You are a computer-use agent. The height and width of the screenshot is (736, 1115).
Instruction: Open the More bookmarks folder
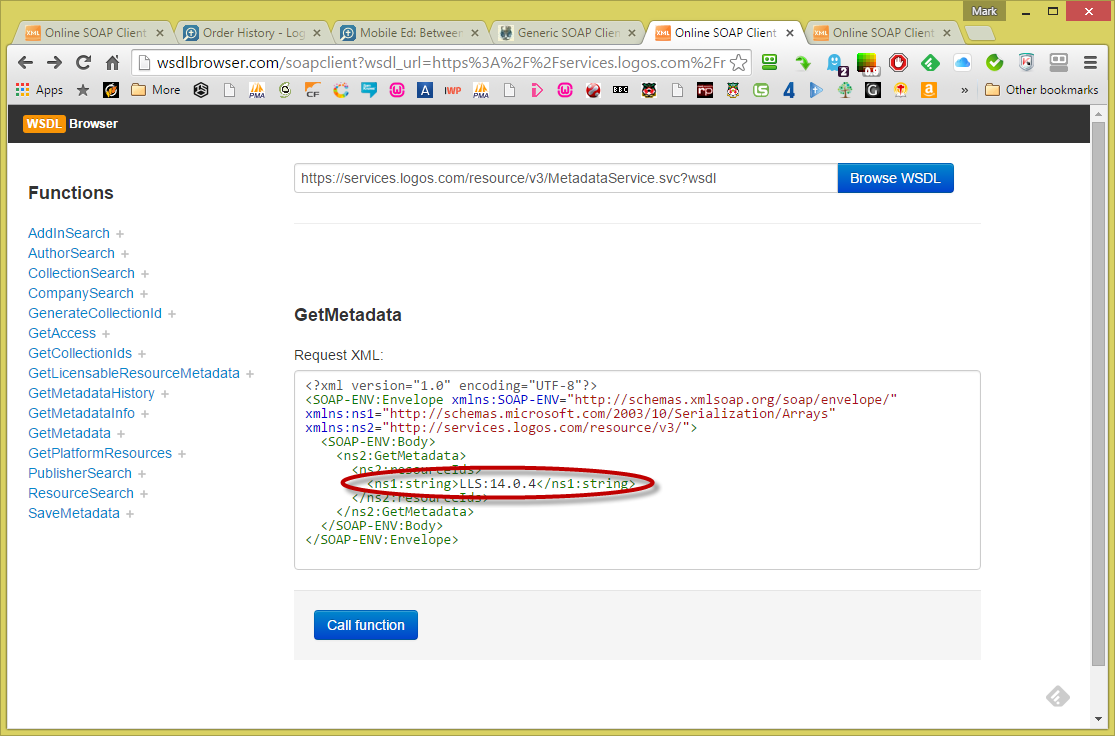click(x=156, y=90)
